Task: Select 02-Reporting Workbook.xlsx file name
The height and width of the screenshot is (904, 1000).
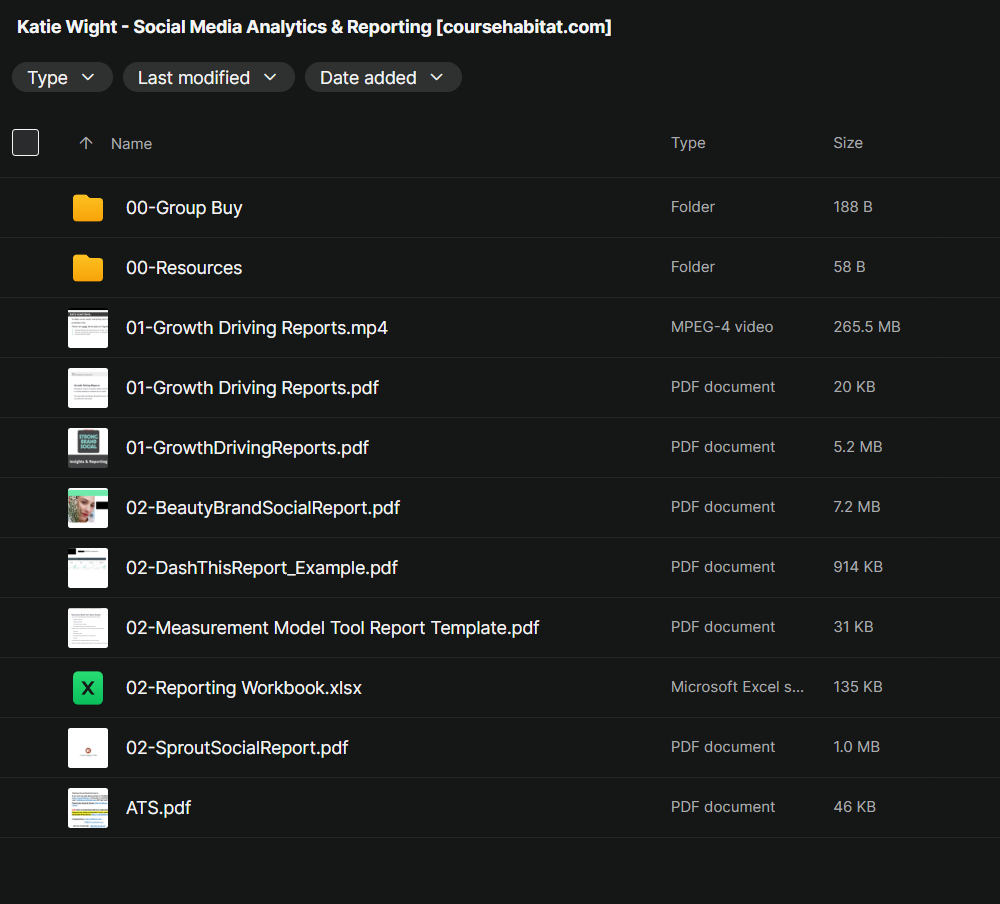Action: (x=244, y=688)
